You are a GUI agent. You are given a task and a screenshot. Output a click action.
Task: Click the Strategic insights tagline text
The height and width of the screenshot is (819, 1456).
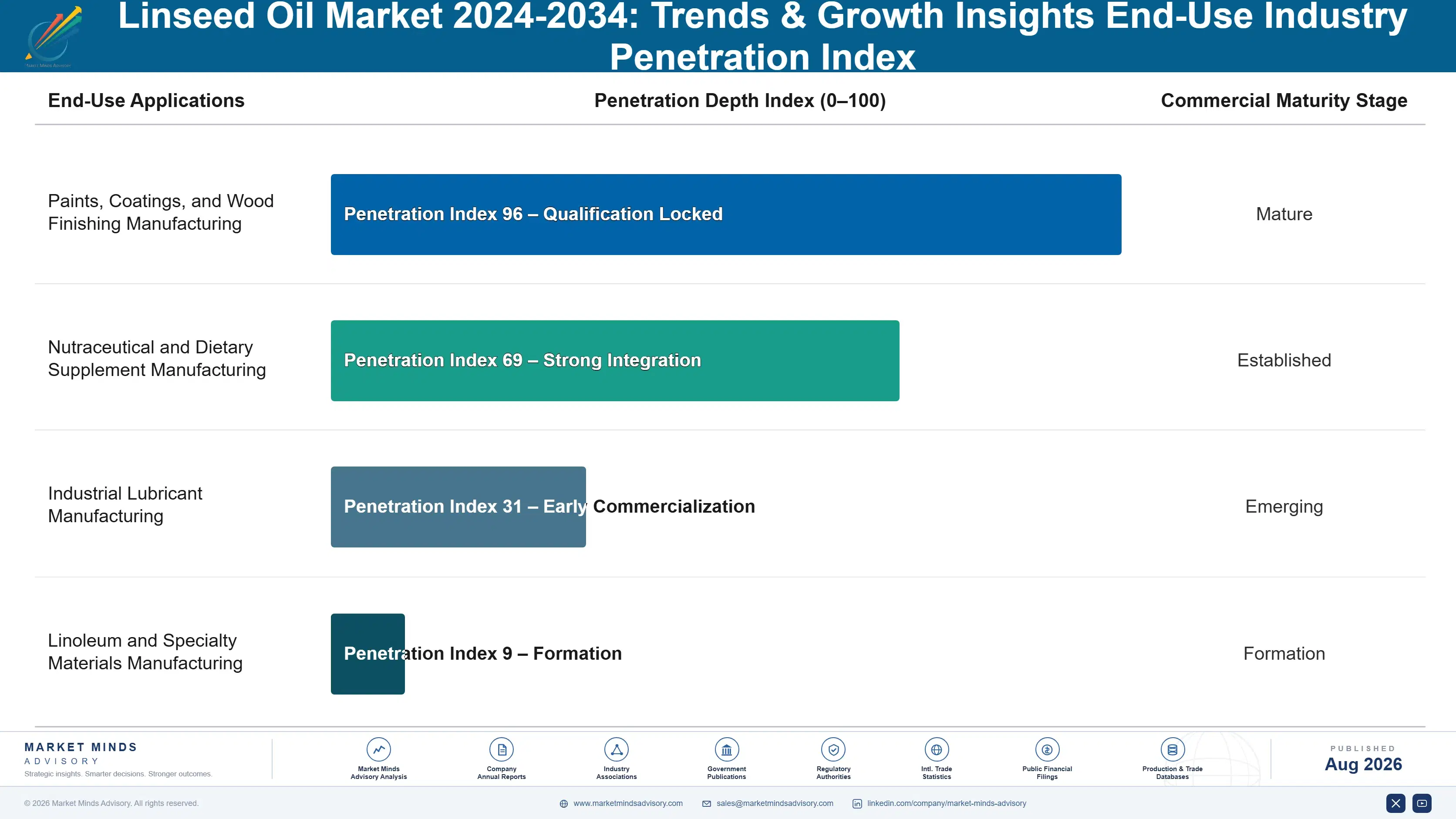pos(118,774)
